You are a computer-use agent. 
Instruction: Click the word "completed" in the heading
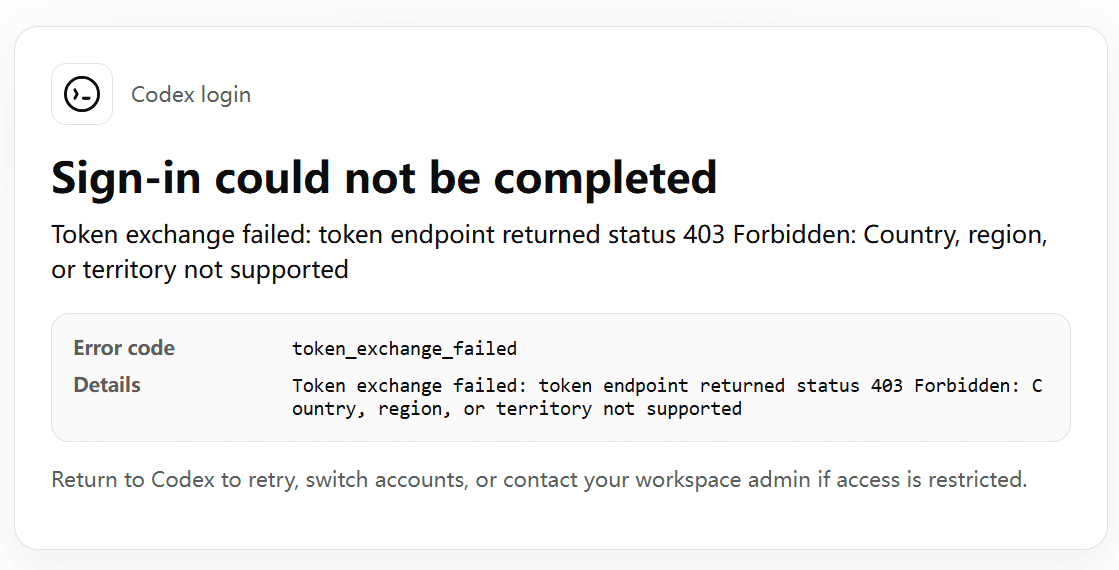coord(606,178)
